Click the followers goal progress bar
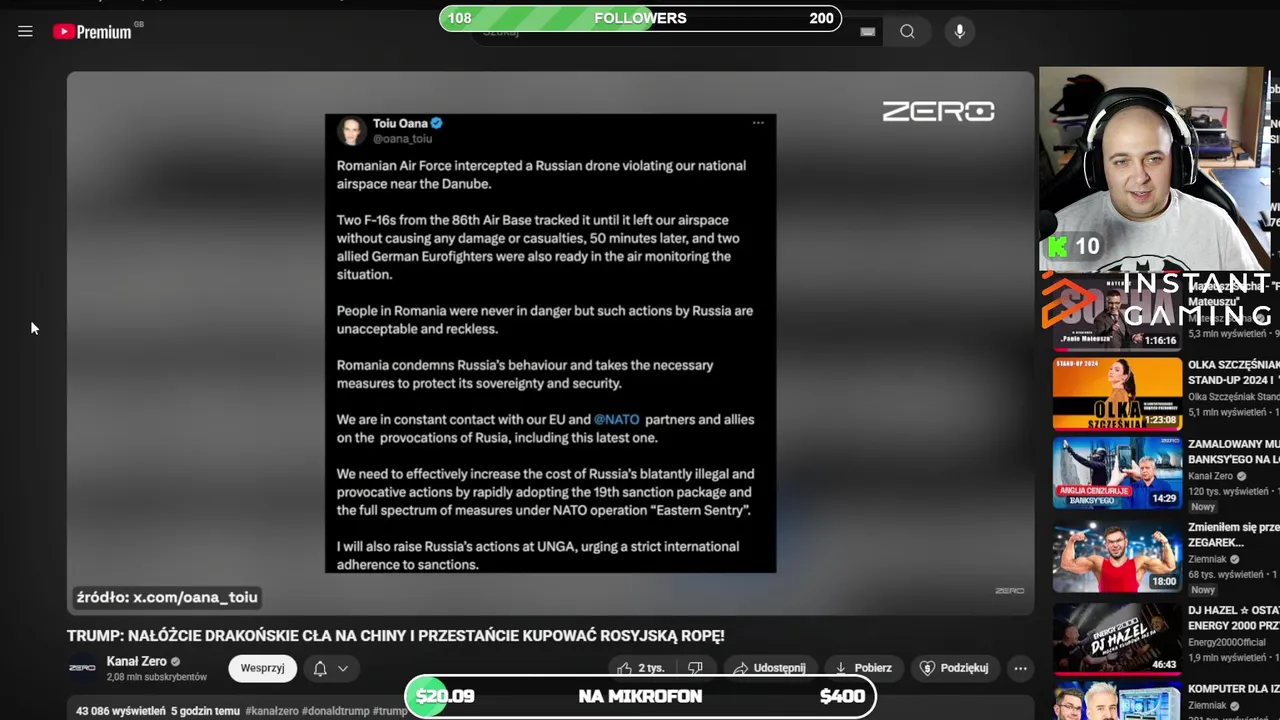Viewport: 1280px width, 720px height. click(640, 18)
